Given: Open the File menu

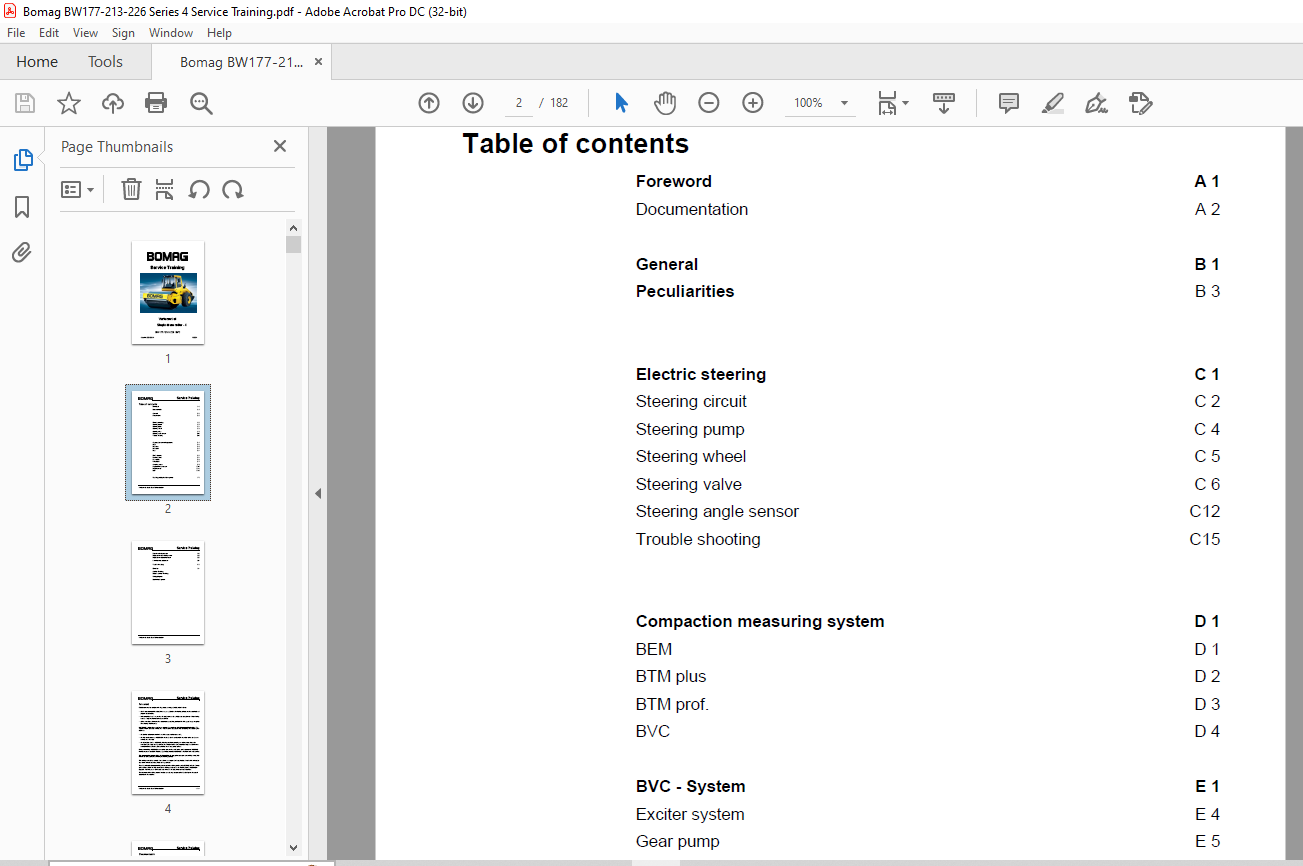Looking at the screenshot, I should click(x=16, y=33).
